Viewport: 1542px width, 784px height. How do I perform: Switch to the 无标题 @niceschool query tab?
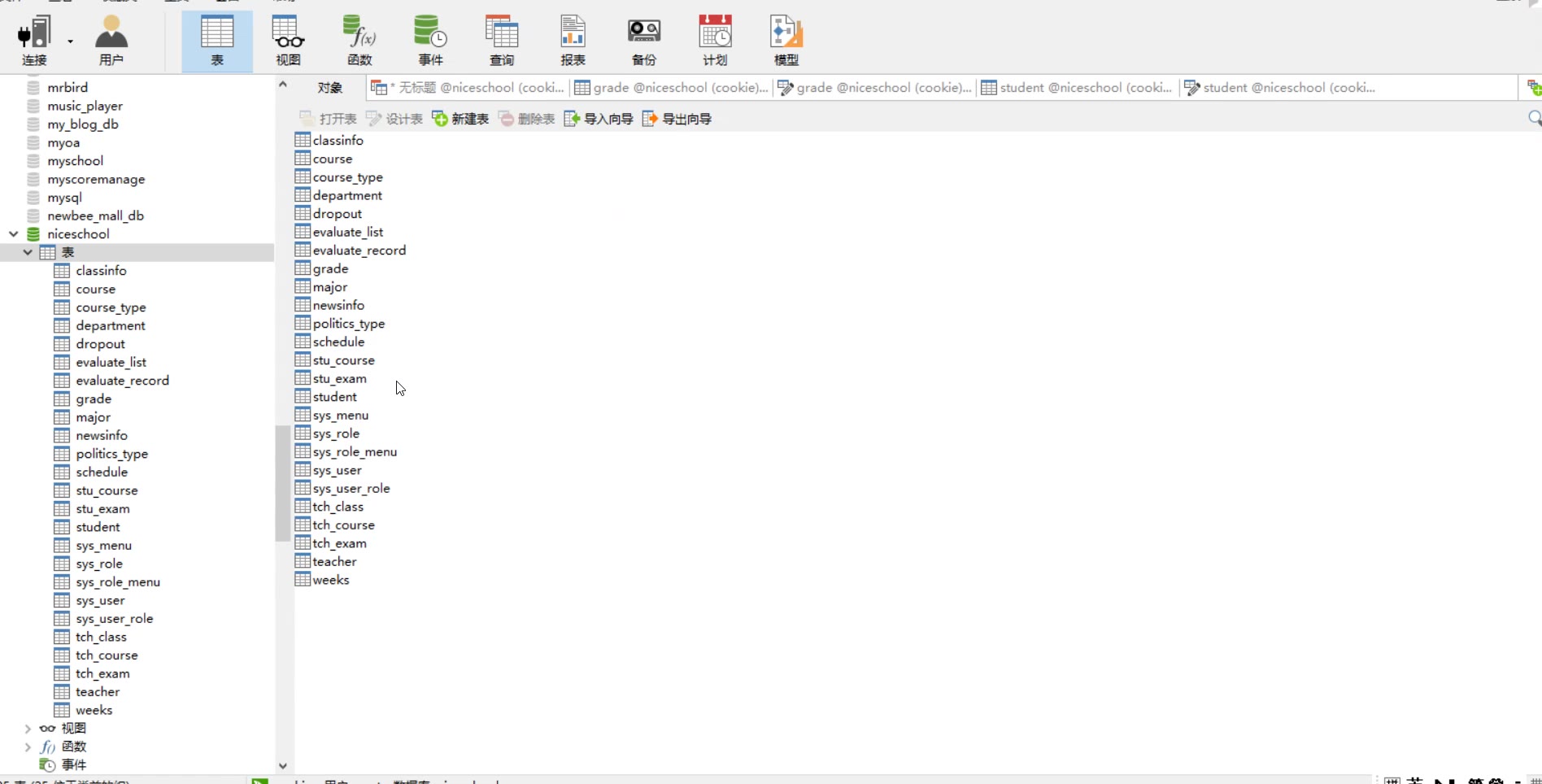(468, 88)
